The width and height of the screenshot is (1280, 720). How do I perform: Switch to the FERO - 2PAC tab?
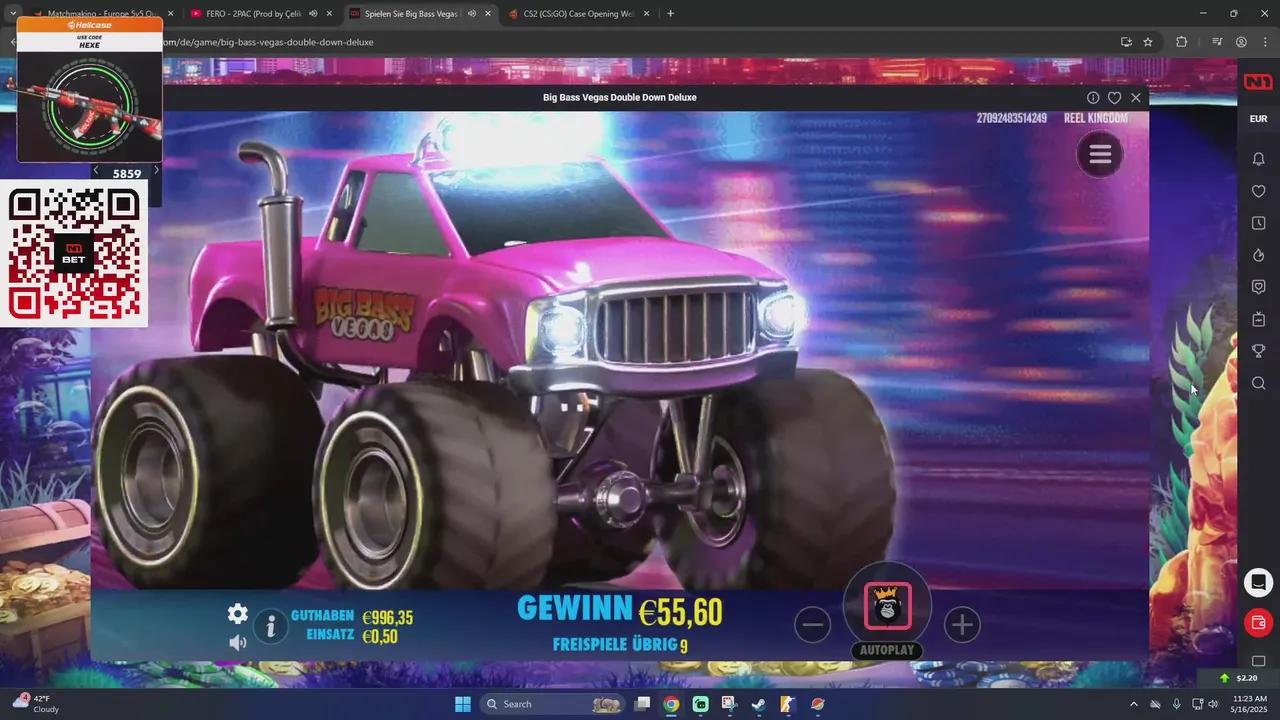[260, 14]
